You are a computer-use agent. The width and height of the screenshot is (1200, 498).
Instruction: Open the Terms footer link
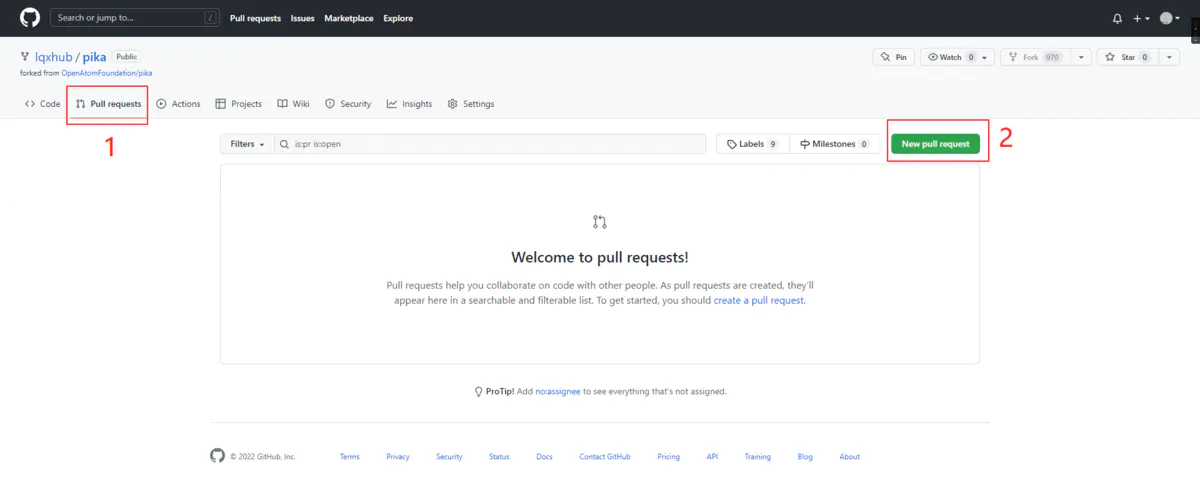click(349, 457)
